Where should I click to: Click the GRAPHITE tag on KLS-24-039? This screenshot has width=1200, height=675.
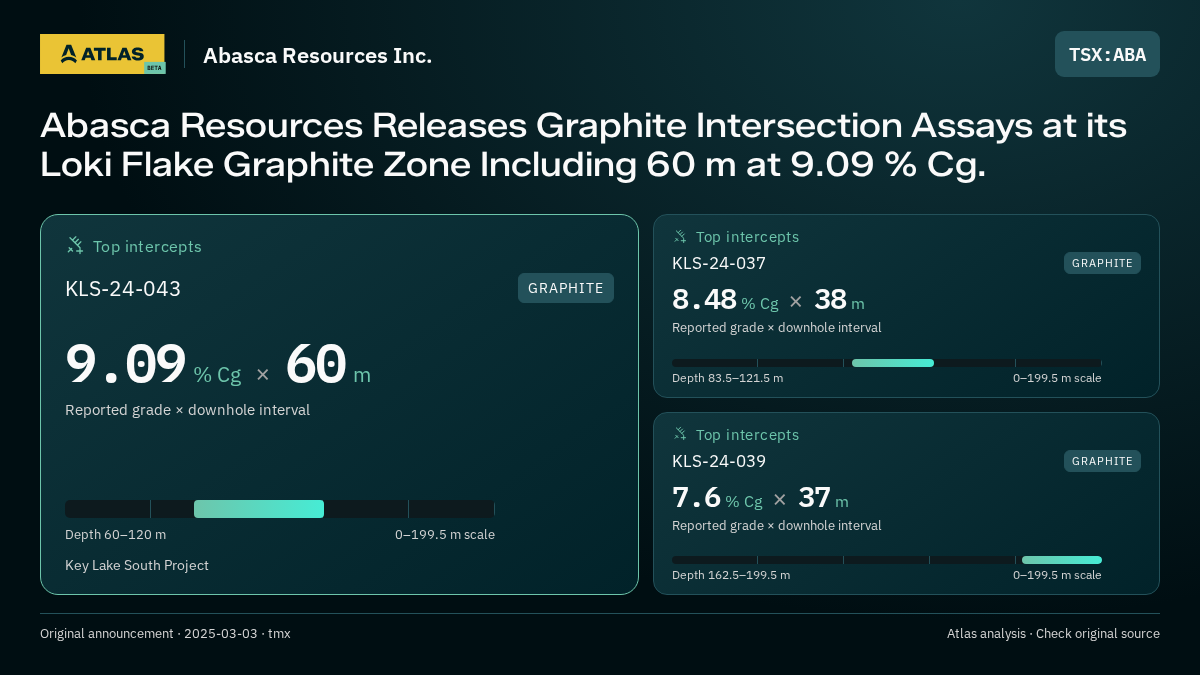pos(1102,461)
